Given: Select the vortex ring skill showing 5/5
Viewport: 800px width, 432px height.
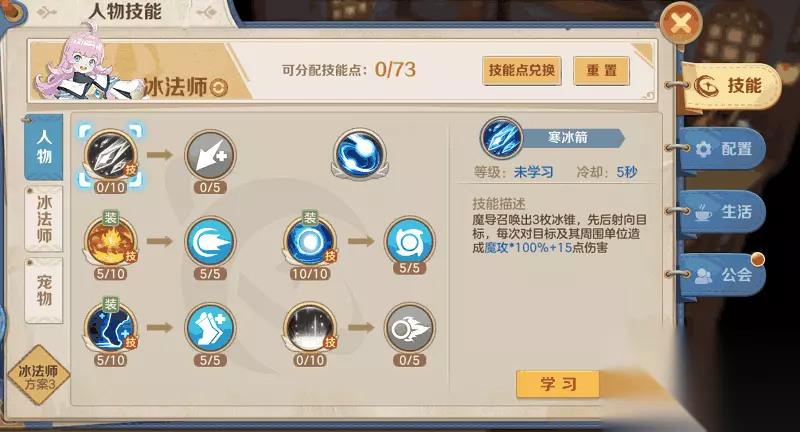Looking at the screenshot, I should tap(409, 242).
